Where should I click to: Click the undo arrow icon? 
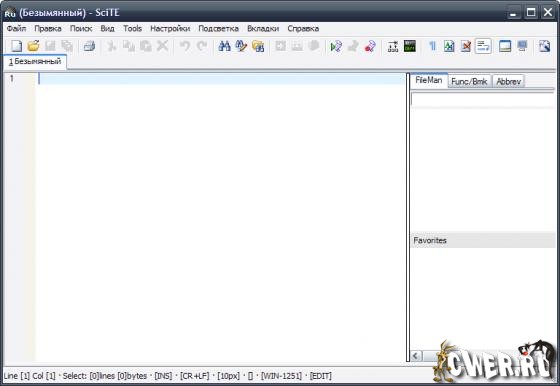[185, 46]
